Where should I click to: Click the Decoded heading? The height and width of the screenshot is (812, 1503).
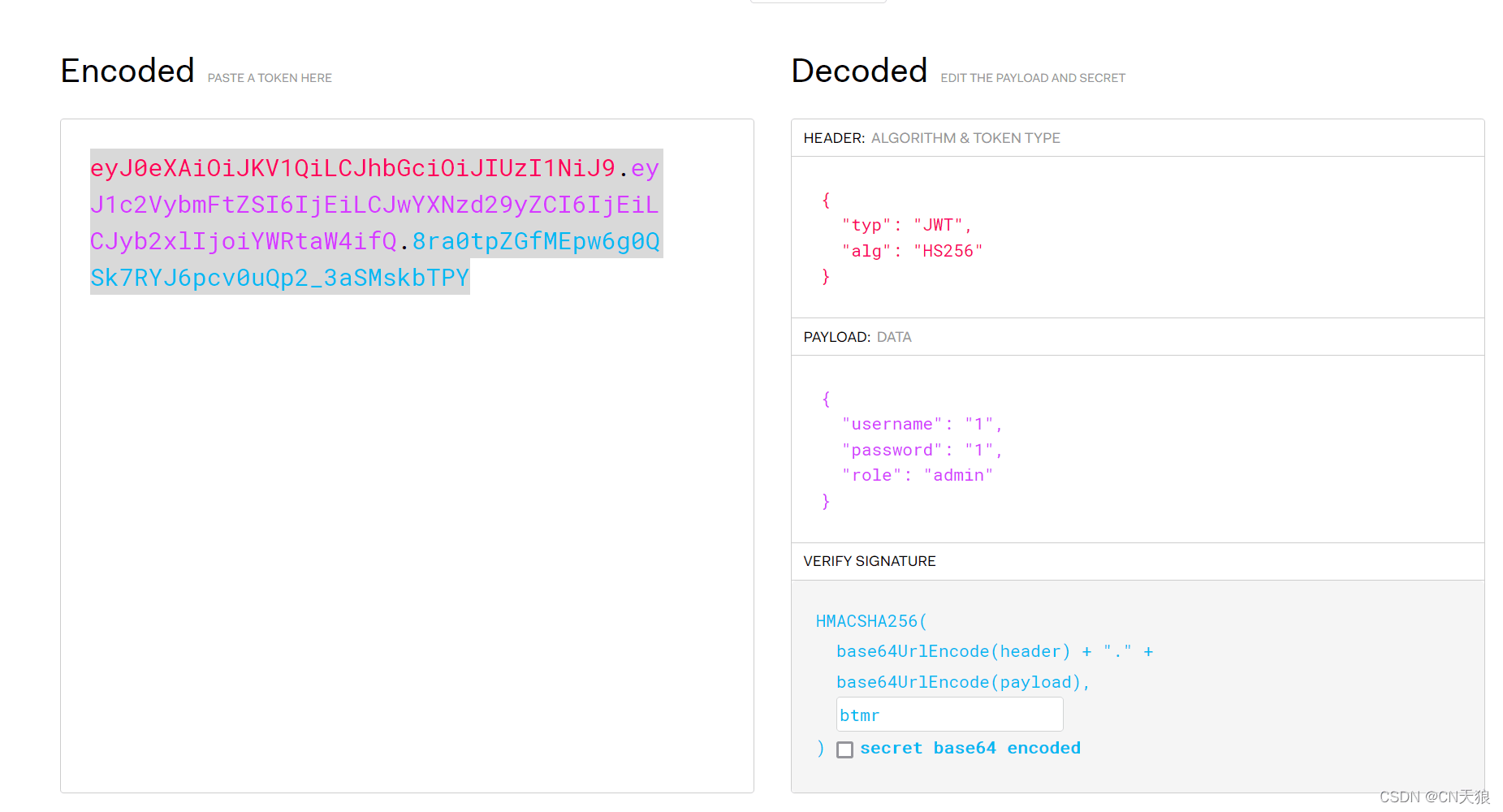click(x=859, y=71)
